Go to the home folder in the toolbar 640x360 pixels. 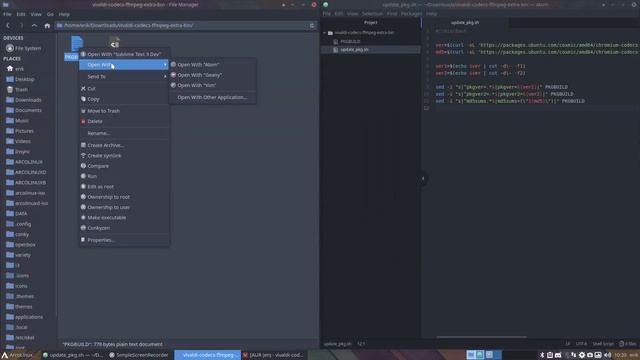coord(47,25)
